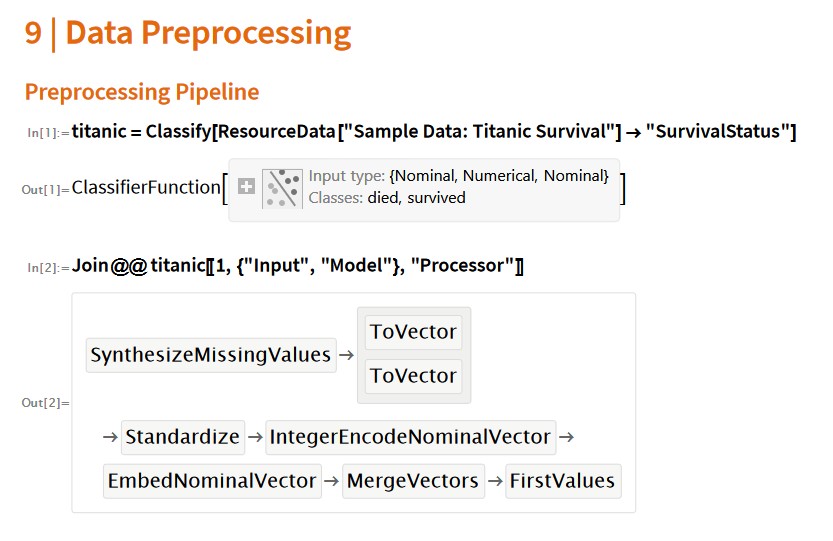Place cursor in Join@@titanic input line

(298, 265)
